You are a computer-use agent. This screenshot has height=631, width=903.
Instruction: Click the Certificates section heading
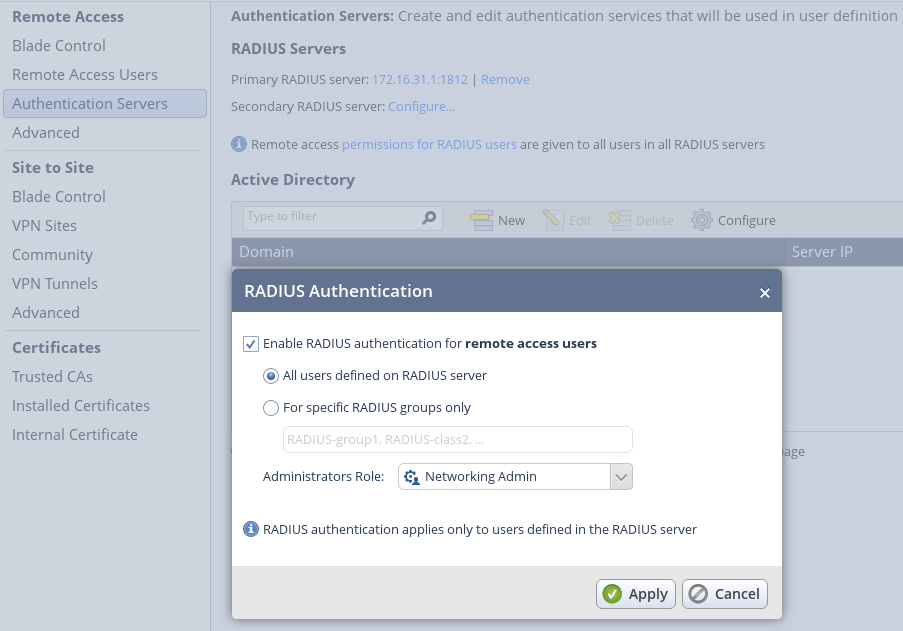(x=56, y=348)
